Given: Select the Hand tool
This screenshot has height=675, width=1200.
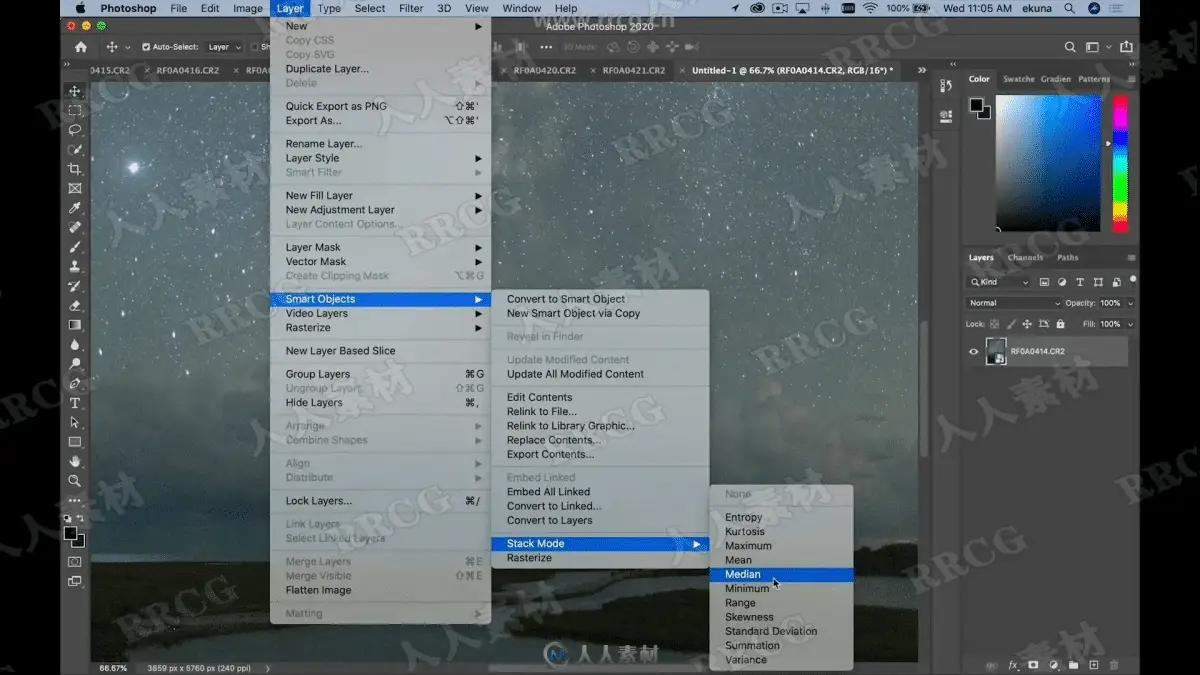Looking at the screenshot, I should (x=75, y=461).
